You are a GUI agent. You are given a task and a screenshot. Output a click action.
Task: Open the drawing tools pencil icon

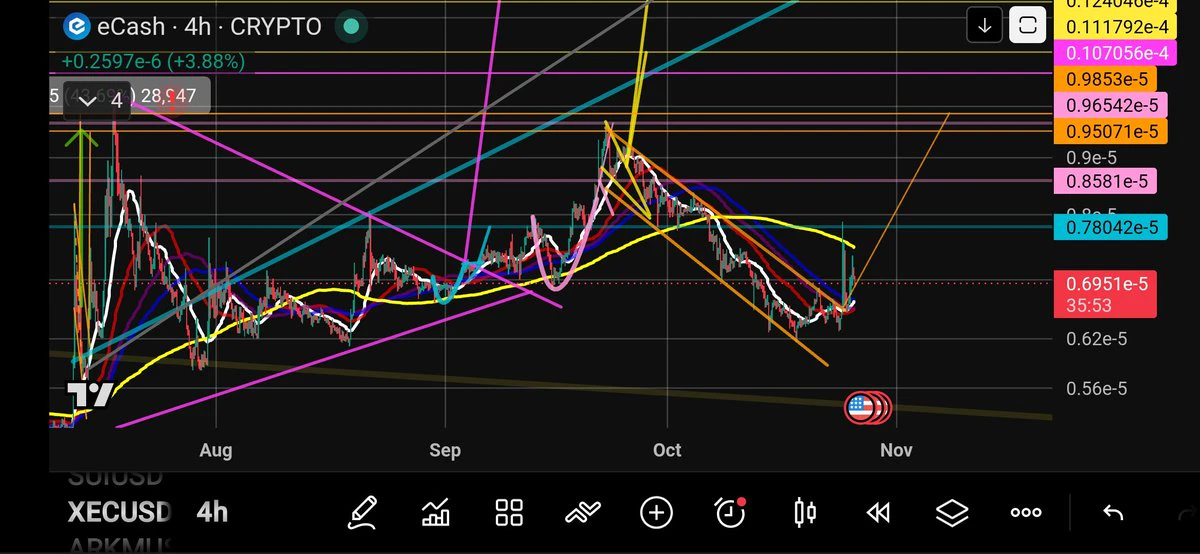[363, 513]
